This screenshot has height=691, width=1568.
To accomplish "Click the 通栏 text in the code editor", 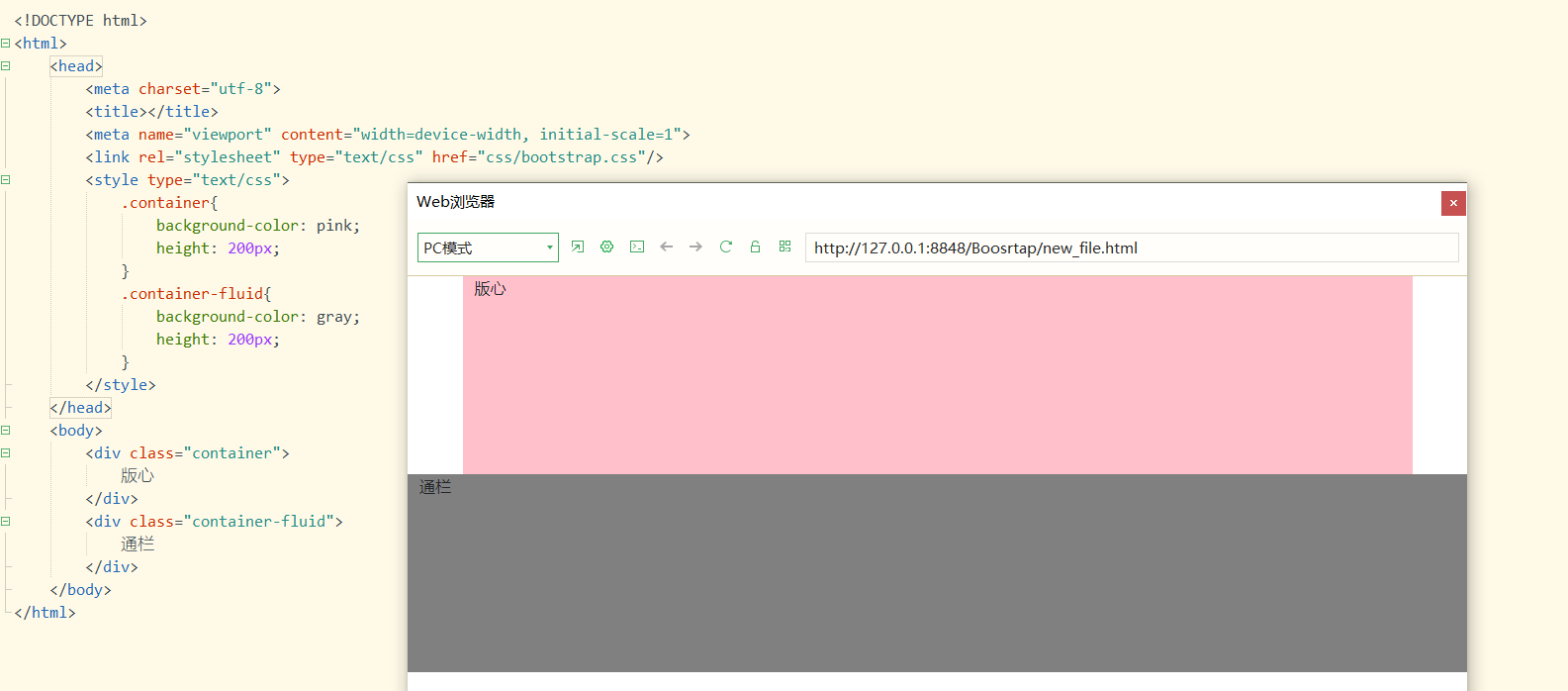I will pos(138,544).
